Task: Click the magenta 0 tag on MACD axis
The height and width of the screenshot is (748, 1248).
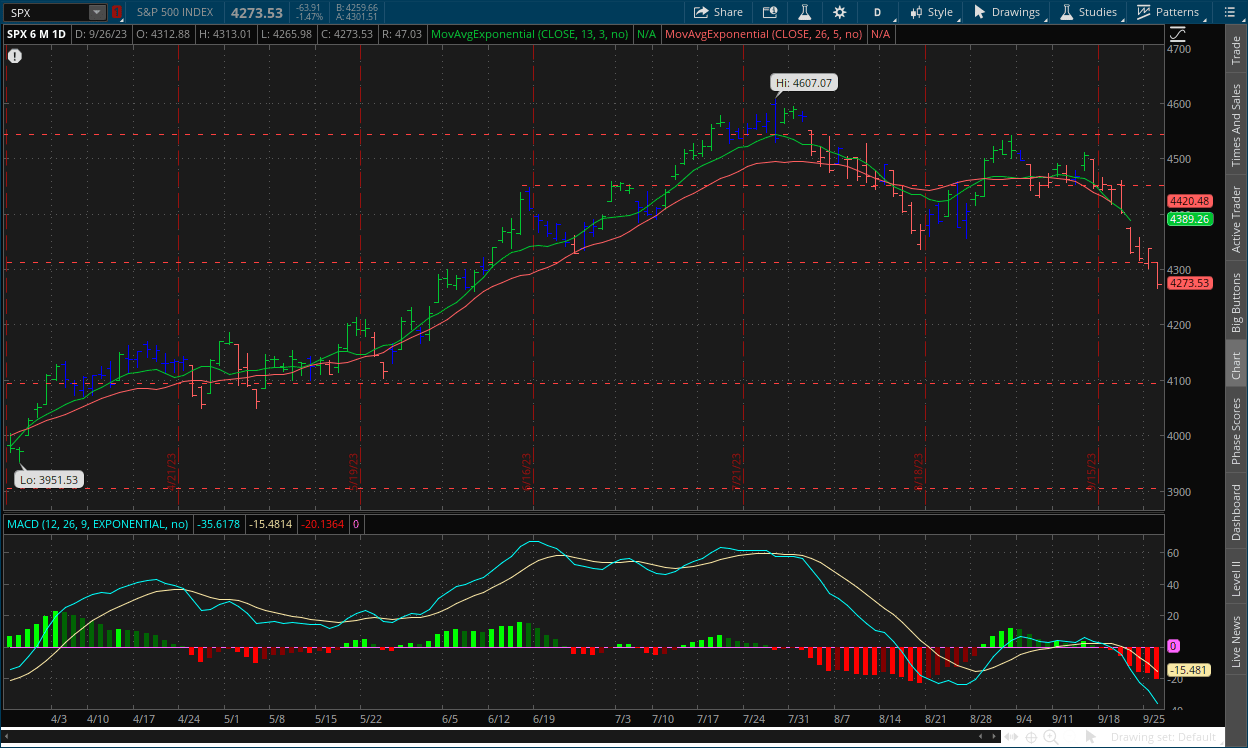Action: 1174,646
